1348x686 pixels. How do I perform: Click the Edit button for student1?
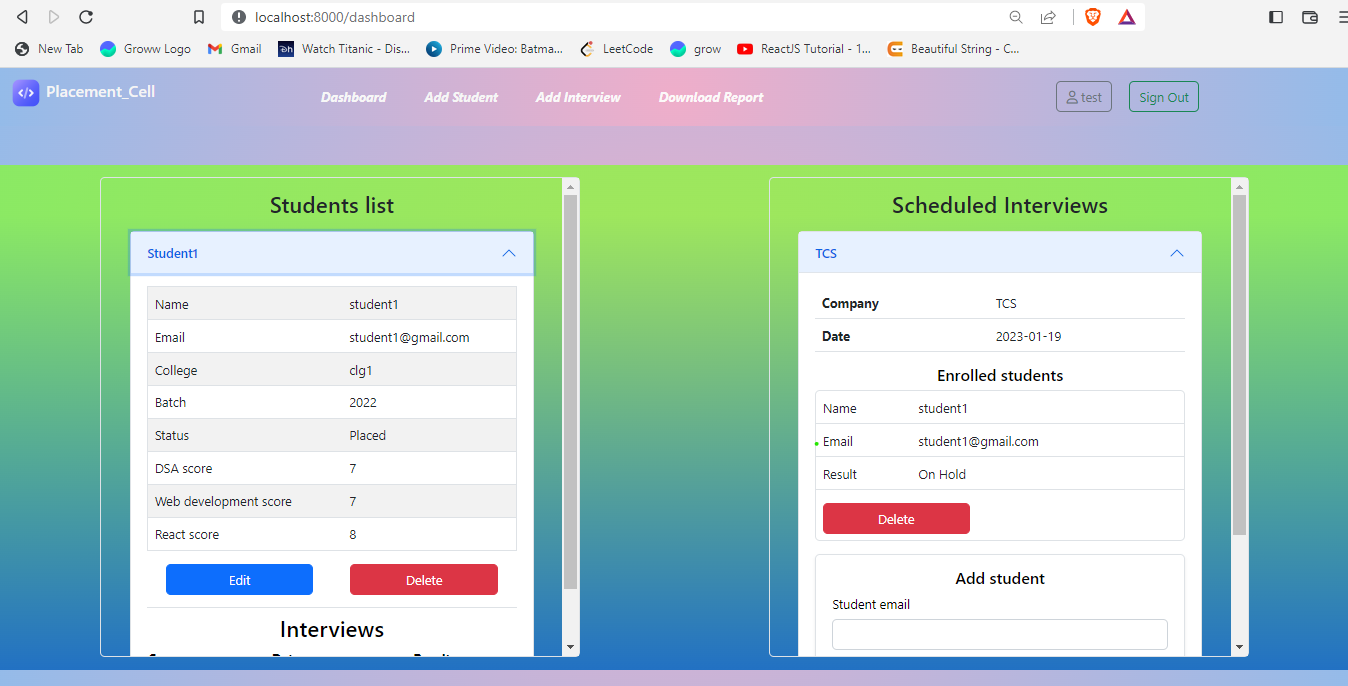239,579
